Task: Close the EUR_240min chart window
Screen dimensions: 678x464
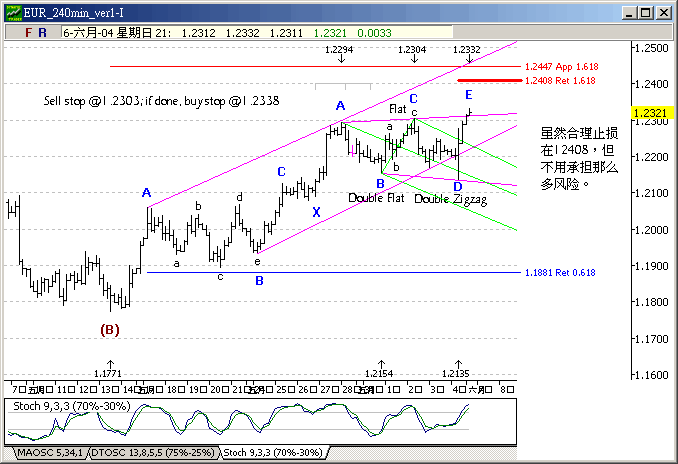Action: [x=663, y=13]
